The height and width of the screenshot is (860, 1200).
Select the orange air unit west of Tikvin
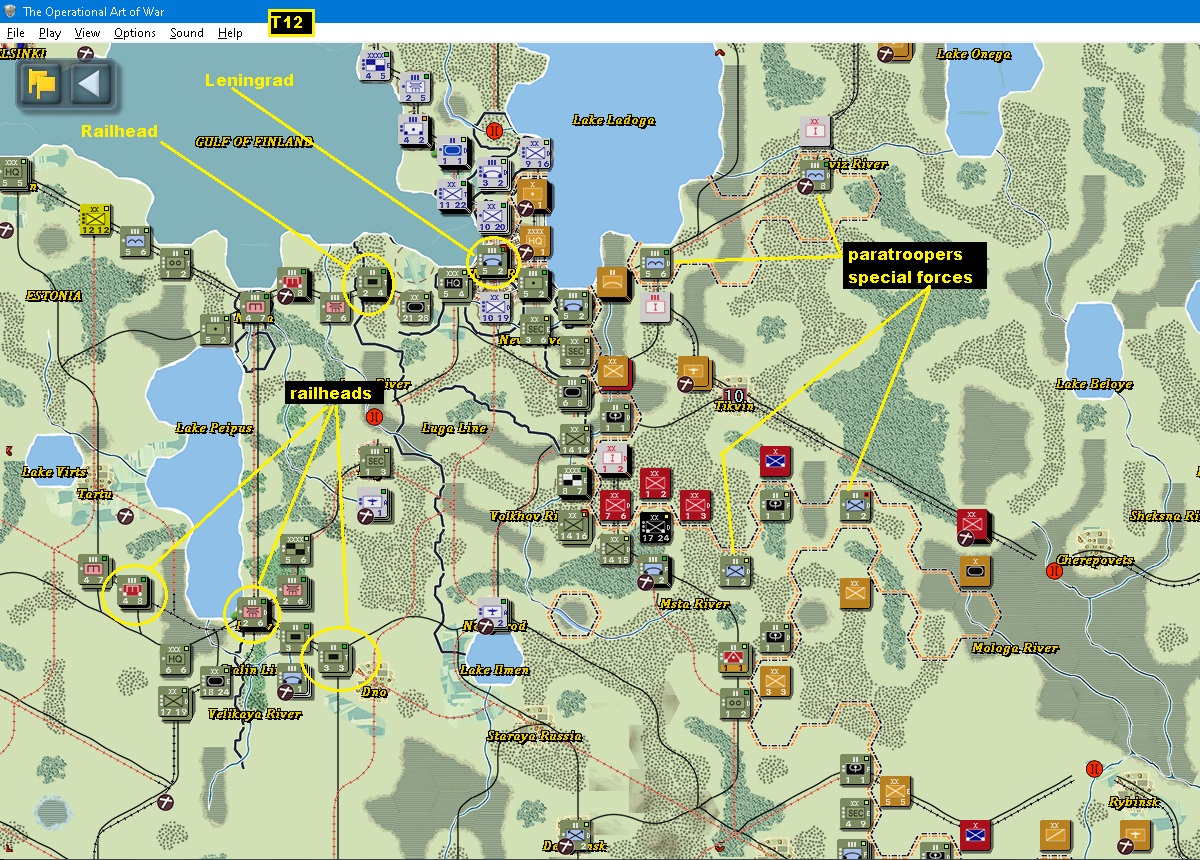click(693, 372)
